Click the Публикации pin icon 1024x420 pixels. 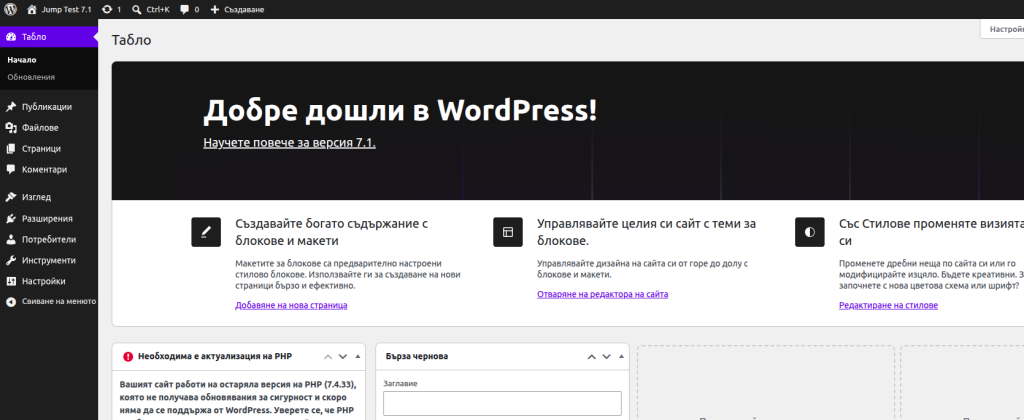click(10, 107)
